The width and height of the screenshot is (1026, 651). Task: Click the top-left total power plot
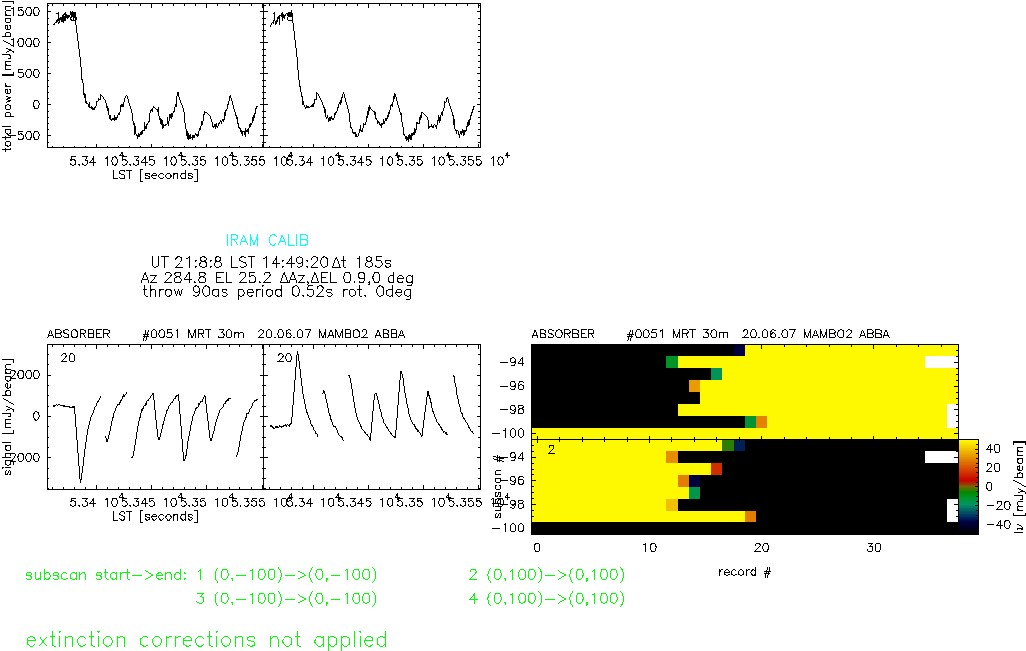154,75
